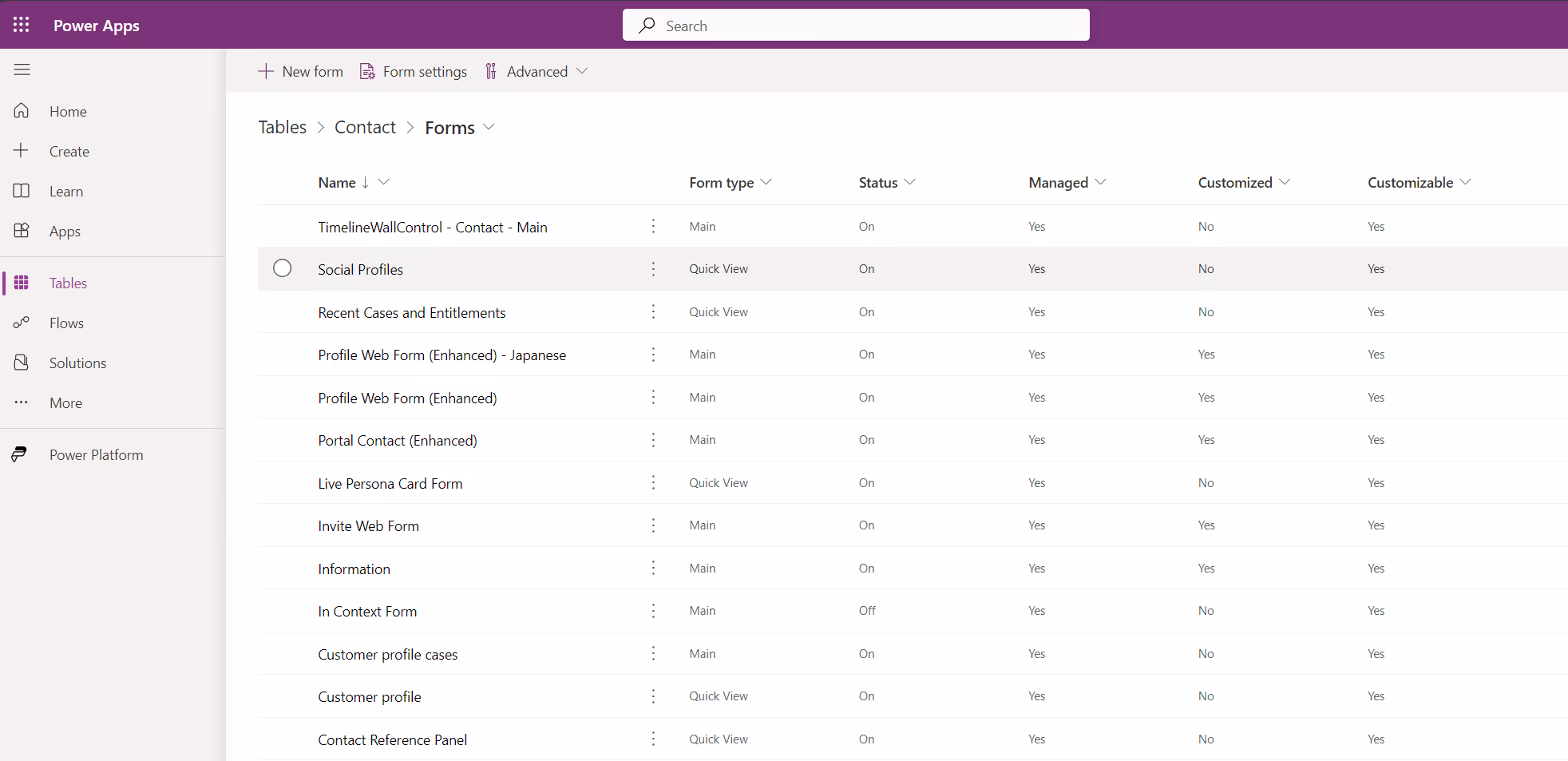Click into the Search box
This screenshot has width=1568, height=761.
856,26
